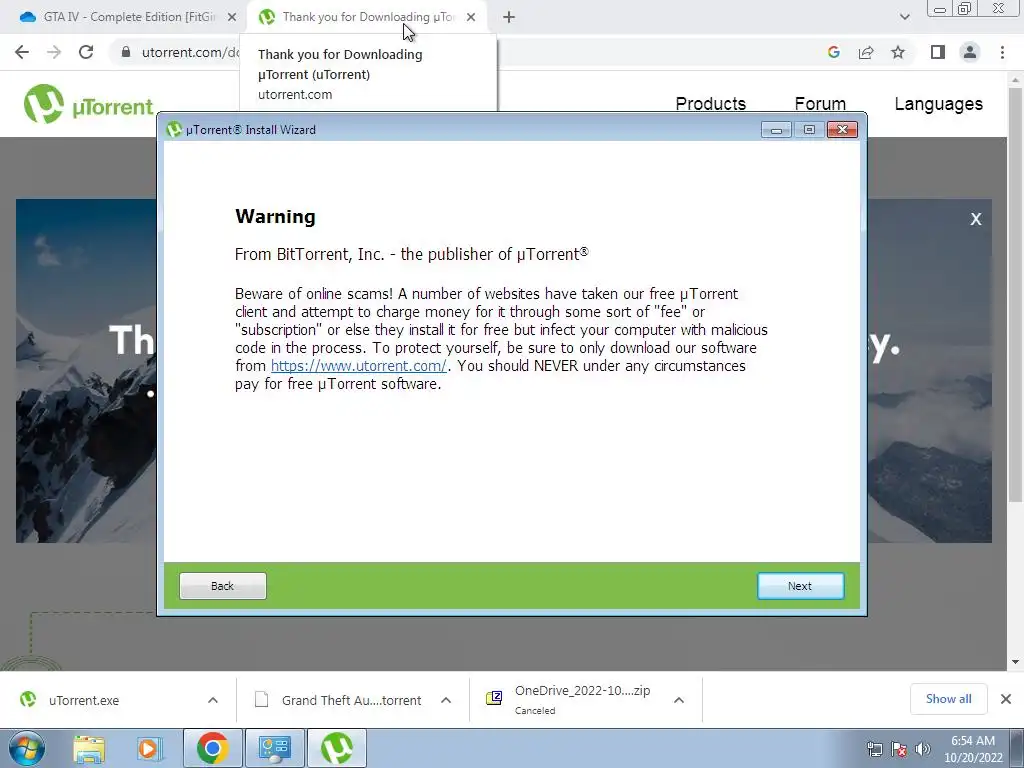
Task: Click Back in the µTorrent Install Wizard
Action: pos(223,586)
